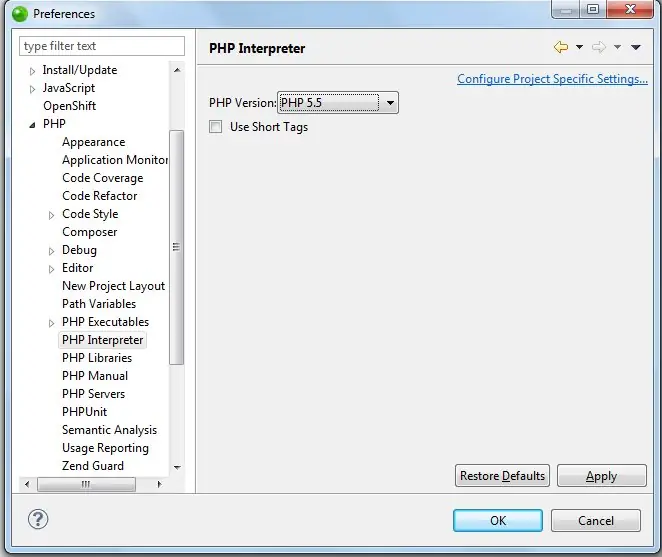Select the Appearance preference page
The height and width of the screenshot is (557, 662).
(x=94, y=142)
